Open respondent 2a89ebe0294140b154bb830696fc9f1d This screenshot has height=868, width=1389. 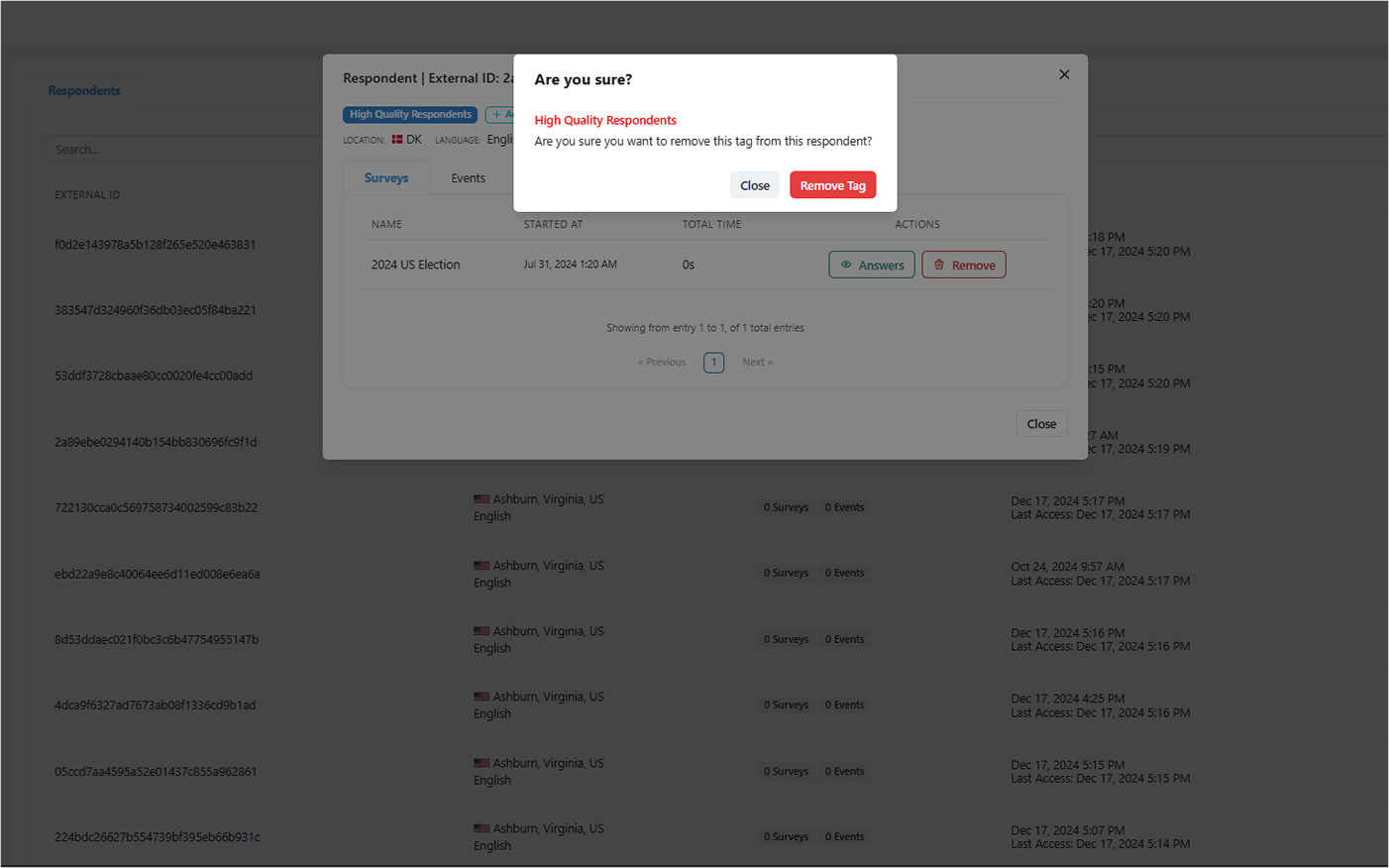pos(156,442)
